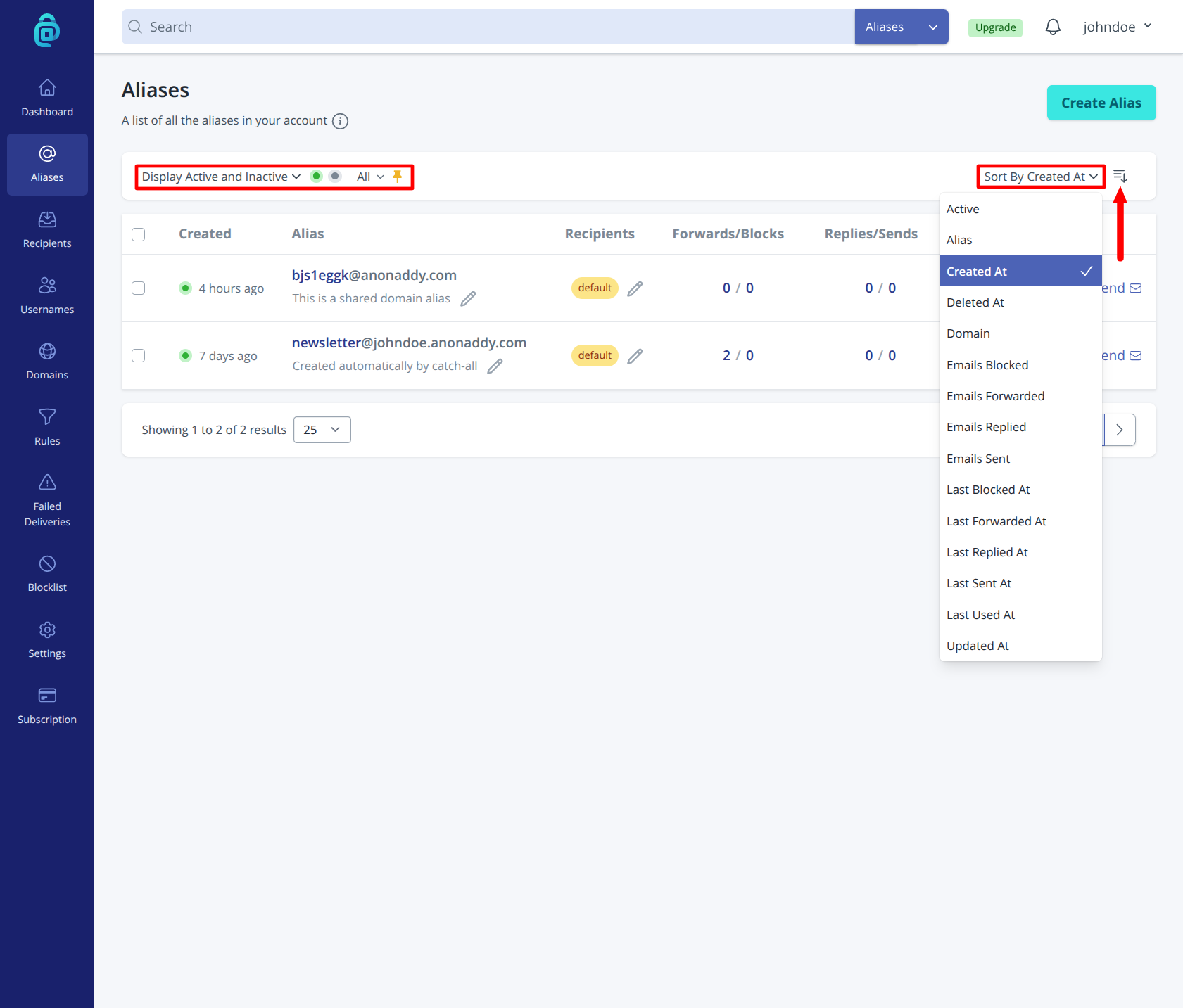Viewport: 1183px width, 1008px height.
Task: Pick Domain sort option
Action: [1020, 333]
